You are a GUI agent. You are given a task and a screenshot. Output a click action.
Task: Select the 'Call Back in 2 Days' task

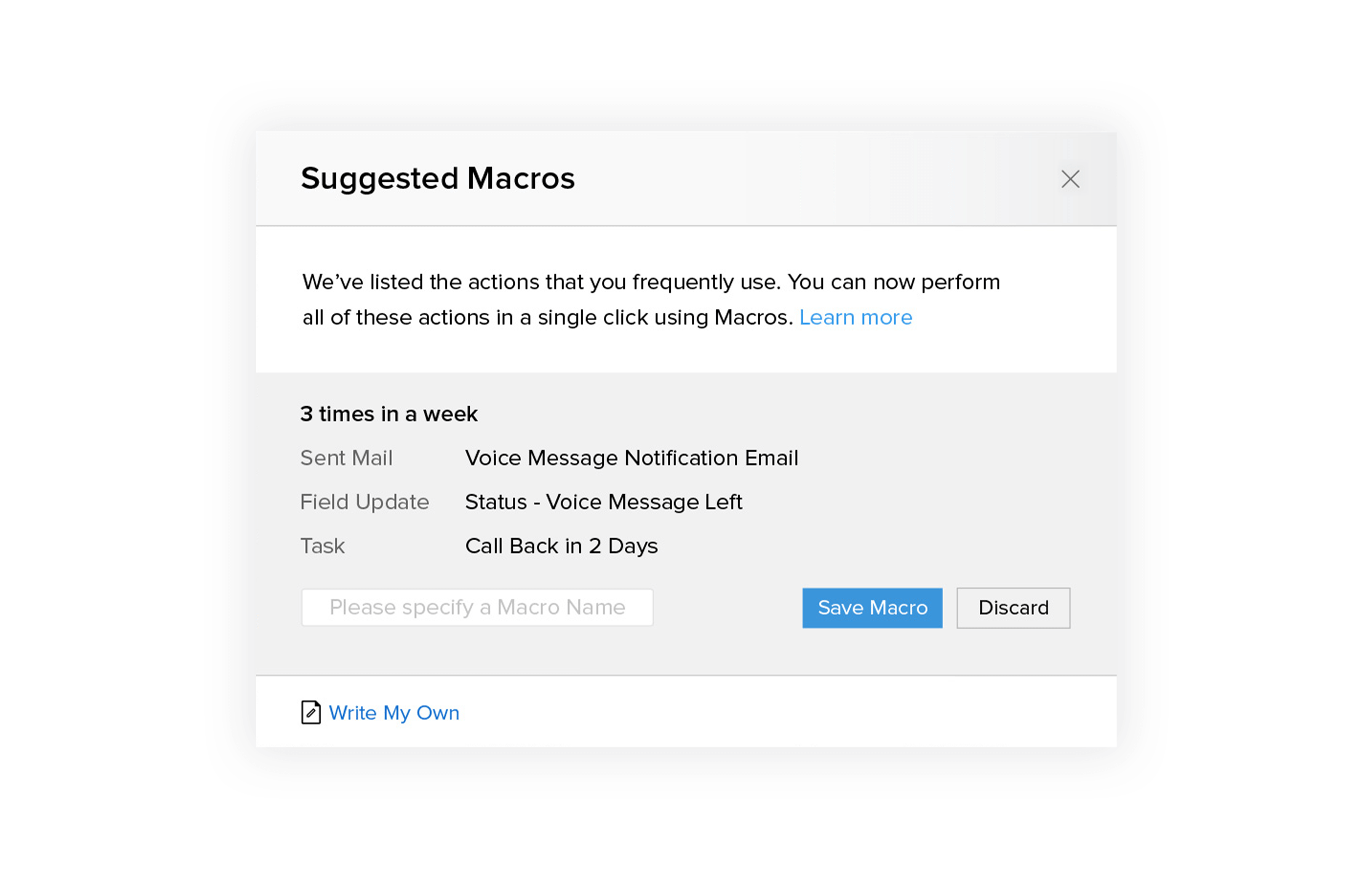coord(561,546)
